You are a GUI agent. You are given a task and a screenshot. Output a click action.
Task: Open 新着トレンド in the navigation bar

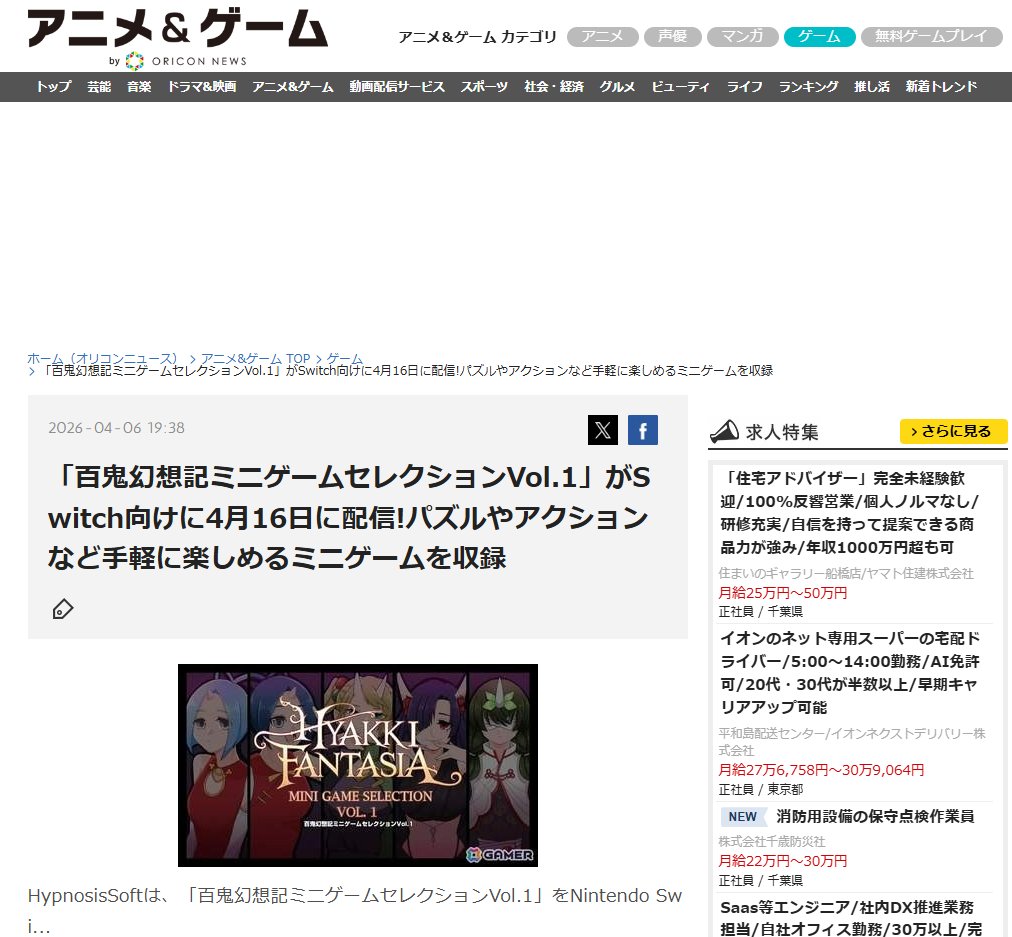[941, 86]
